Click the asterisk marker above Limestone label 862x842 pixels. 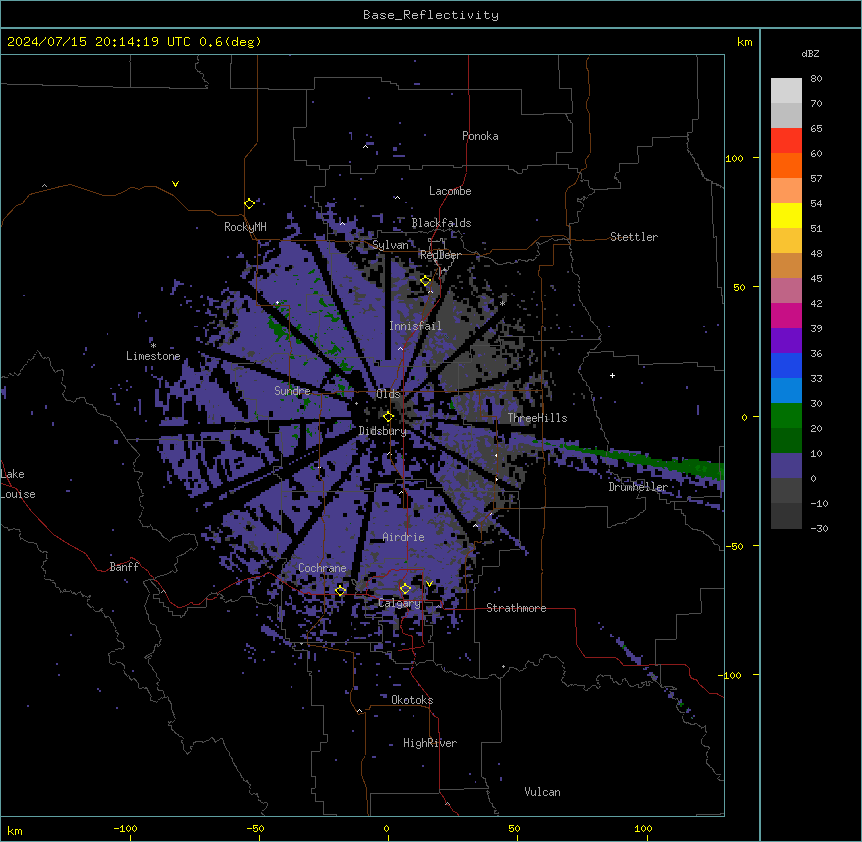coord(153,346)
